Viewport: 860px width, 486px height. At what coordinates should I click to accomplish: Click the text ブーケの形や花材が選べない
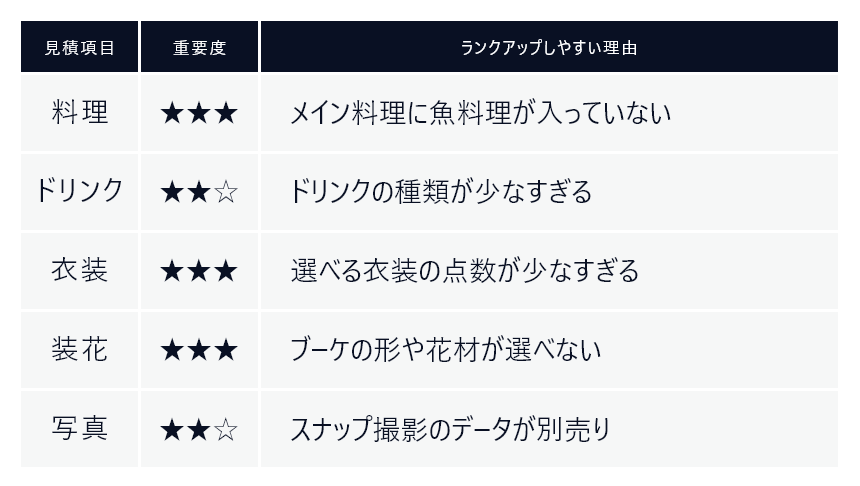445,349
